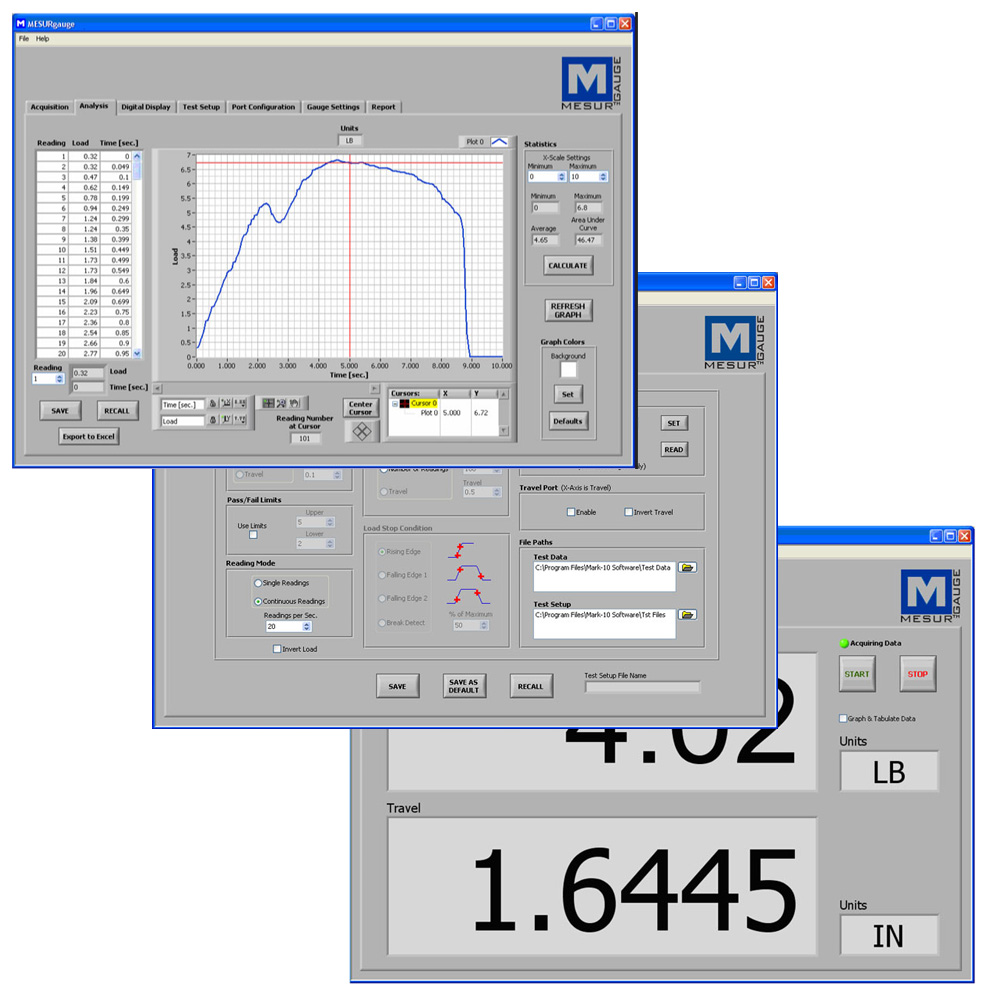Open the Help menu
The height and width of the screenshot is (1000, 1000).
click(x=42, y=39)
